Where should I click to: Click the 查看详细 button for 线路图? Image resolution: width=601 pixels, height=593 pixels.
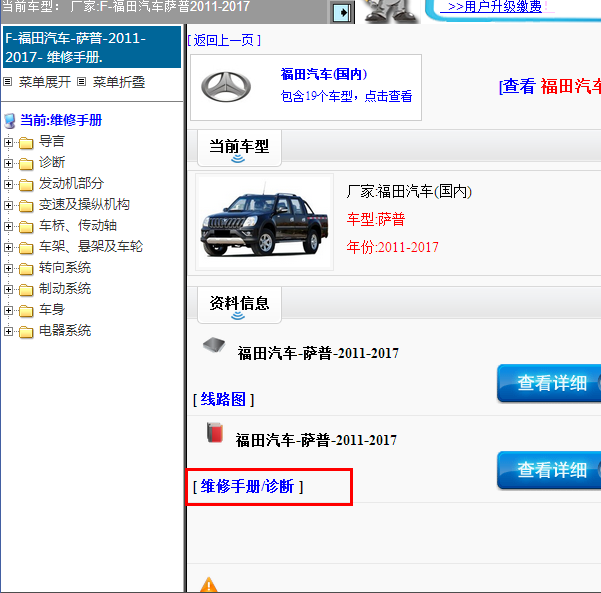(x=549, y=383)
